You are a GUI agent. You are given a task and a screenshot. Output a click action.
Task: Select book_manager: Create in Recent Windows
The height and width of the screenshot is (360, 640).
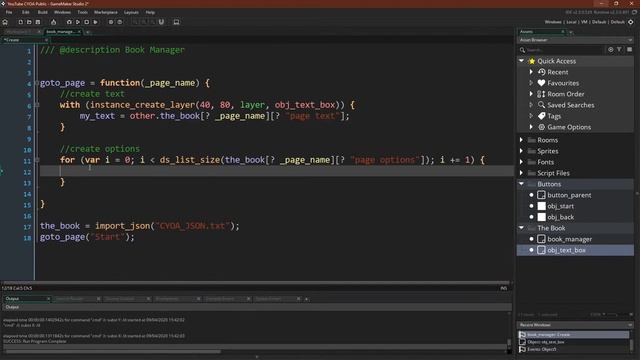coord(574,334)
